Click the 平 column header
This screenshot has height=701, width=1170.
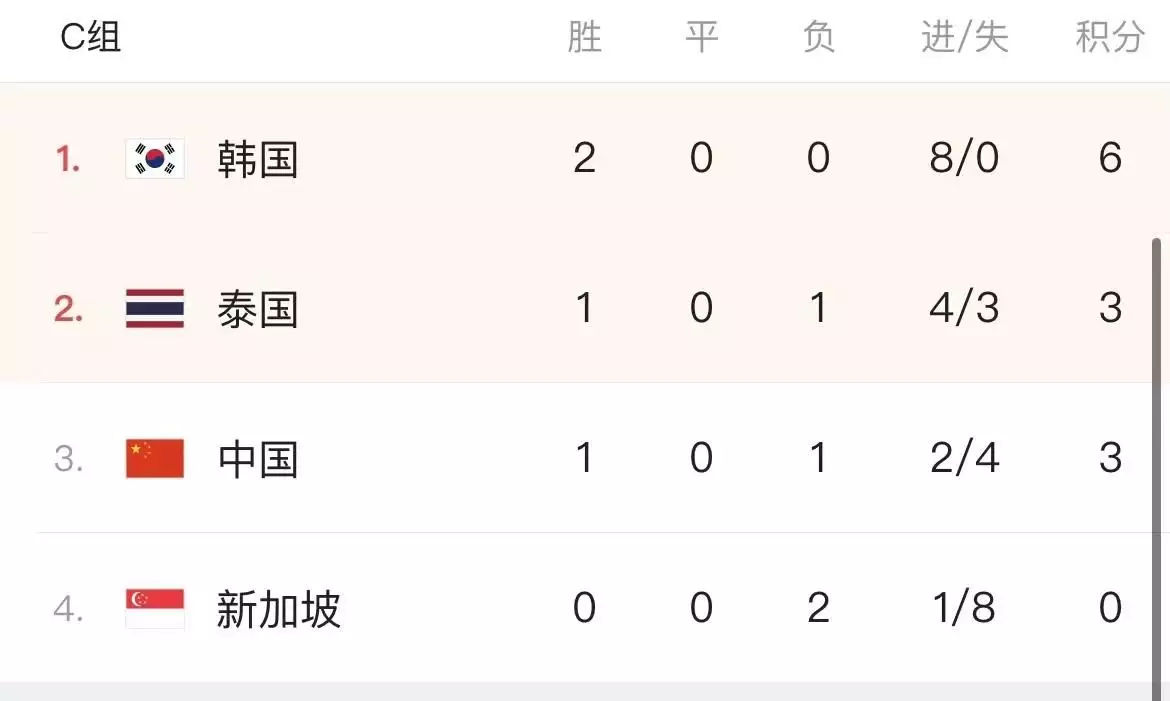click(x=701, y=38)
